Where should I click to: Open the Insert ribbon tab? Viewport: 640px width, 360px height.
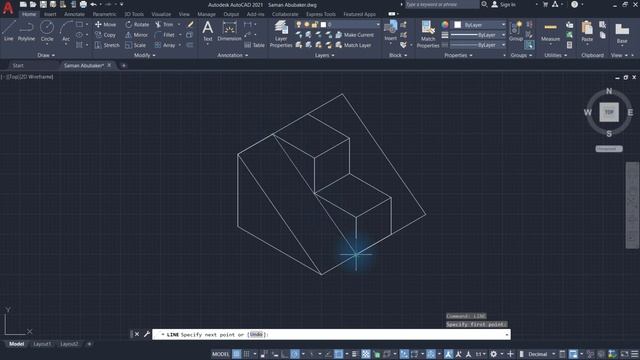coord(50,14)
